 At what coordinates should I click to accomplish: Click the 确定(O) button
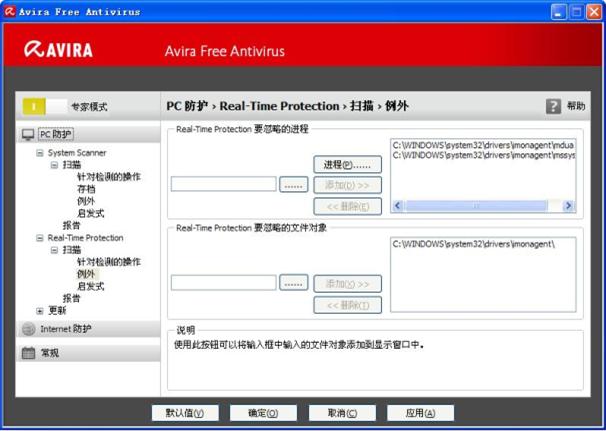pyautogui.click(x=263, y=413)
